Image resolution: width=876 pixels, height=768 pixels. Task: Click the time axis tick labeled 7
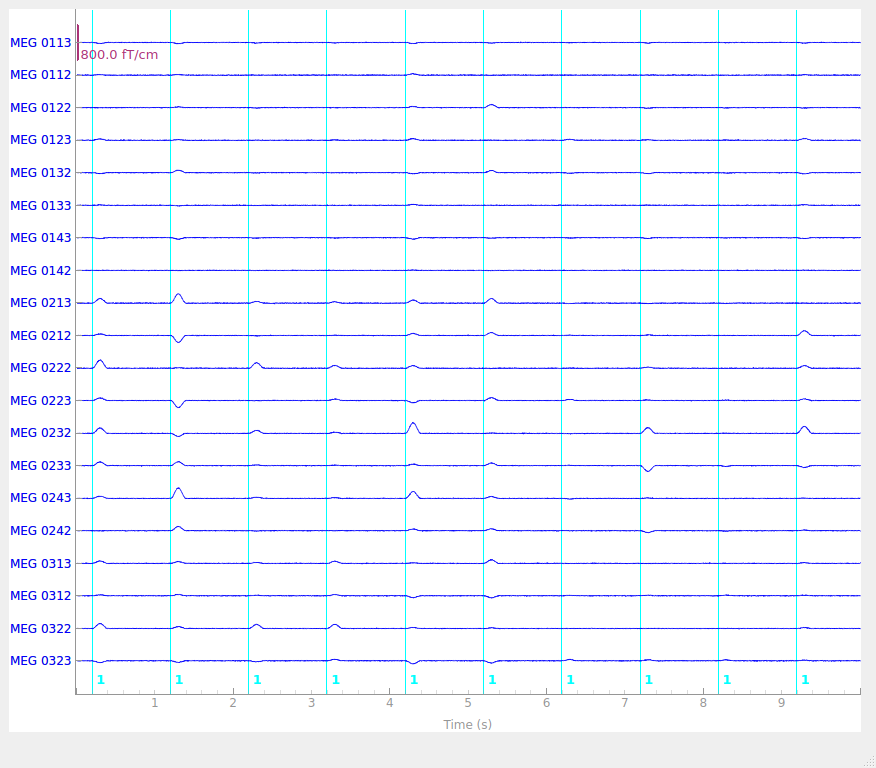[x=625, y=703]
